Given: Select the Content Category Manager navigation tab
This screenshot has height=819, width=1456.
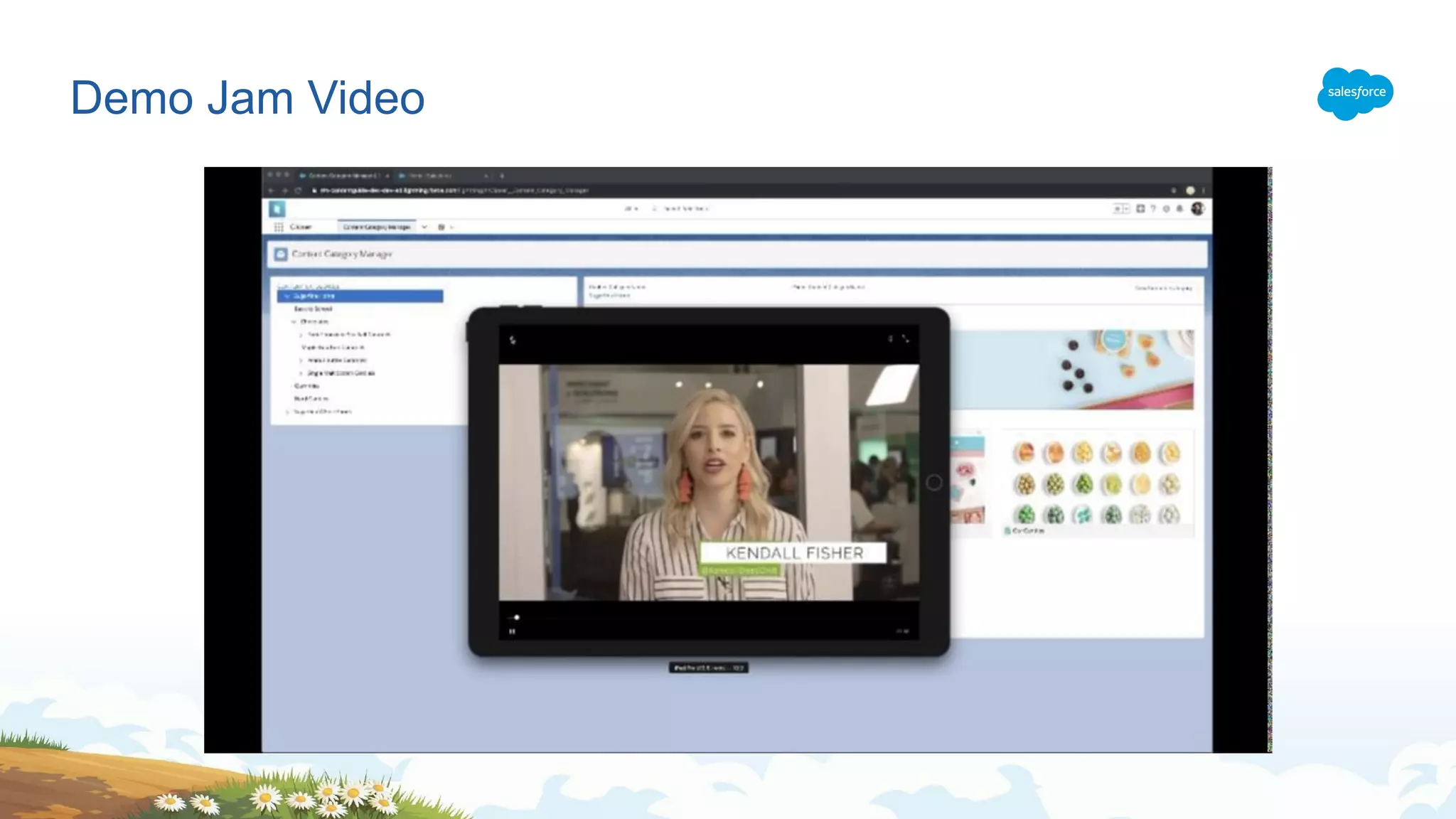Looking at the screenshot, I should point(377,227).
